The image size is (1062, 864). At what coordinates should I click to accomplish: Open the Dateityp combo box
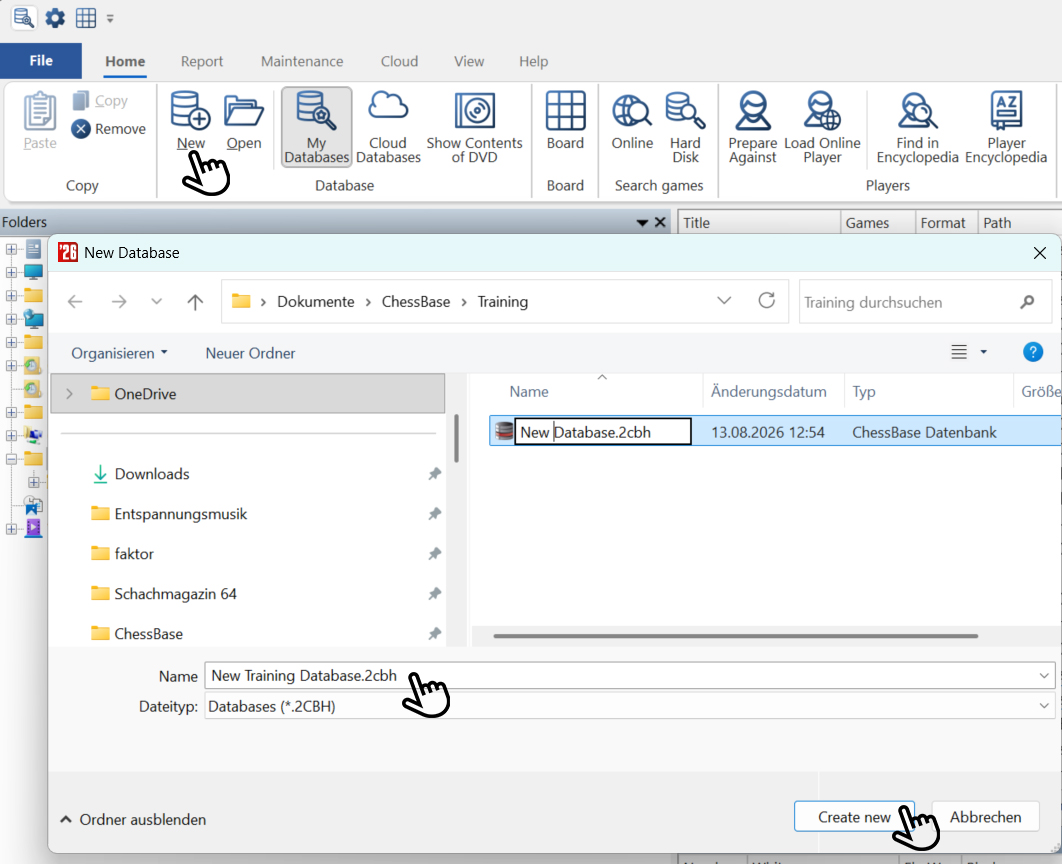pos(629,706)
